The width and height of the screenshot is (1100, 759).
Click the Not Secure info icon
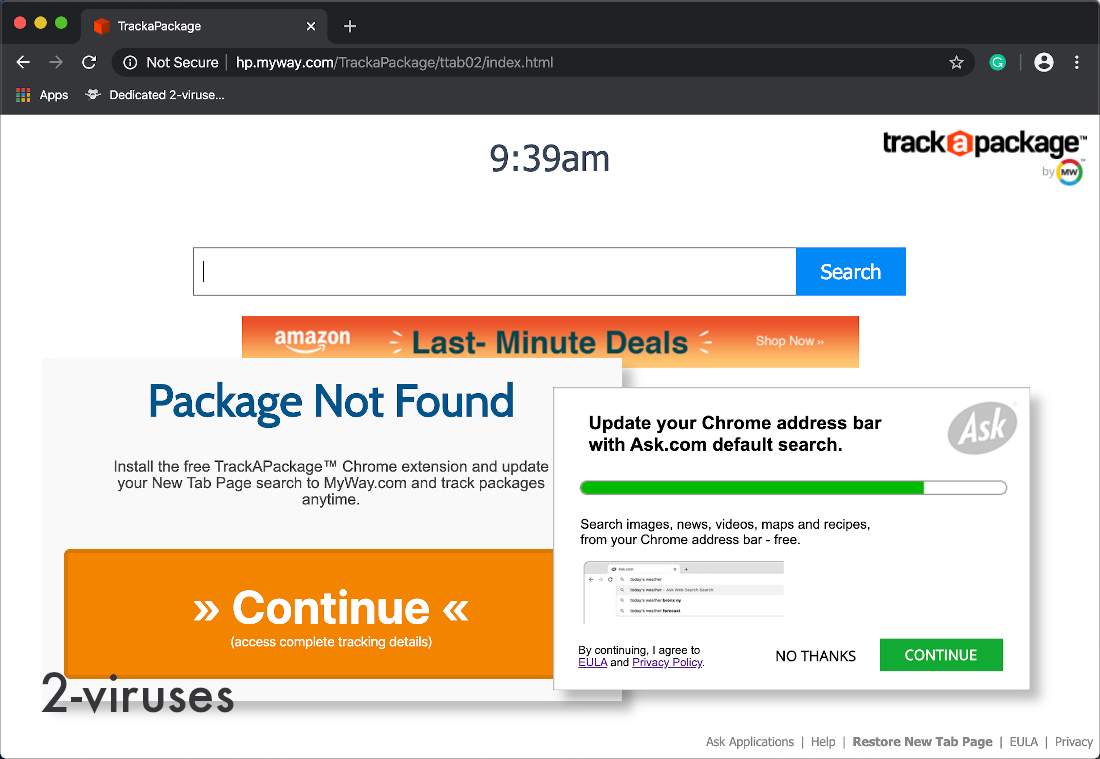tap(129, 62)
